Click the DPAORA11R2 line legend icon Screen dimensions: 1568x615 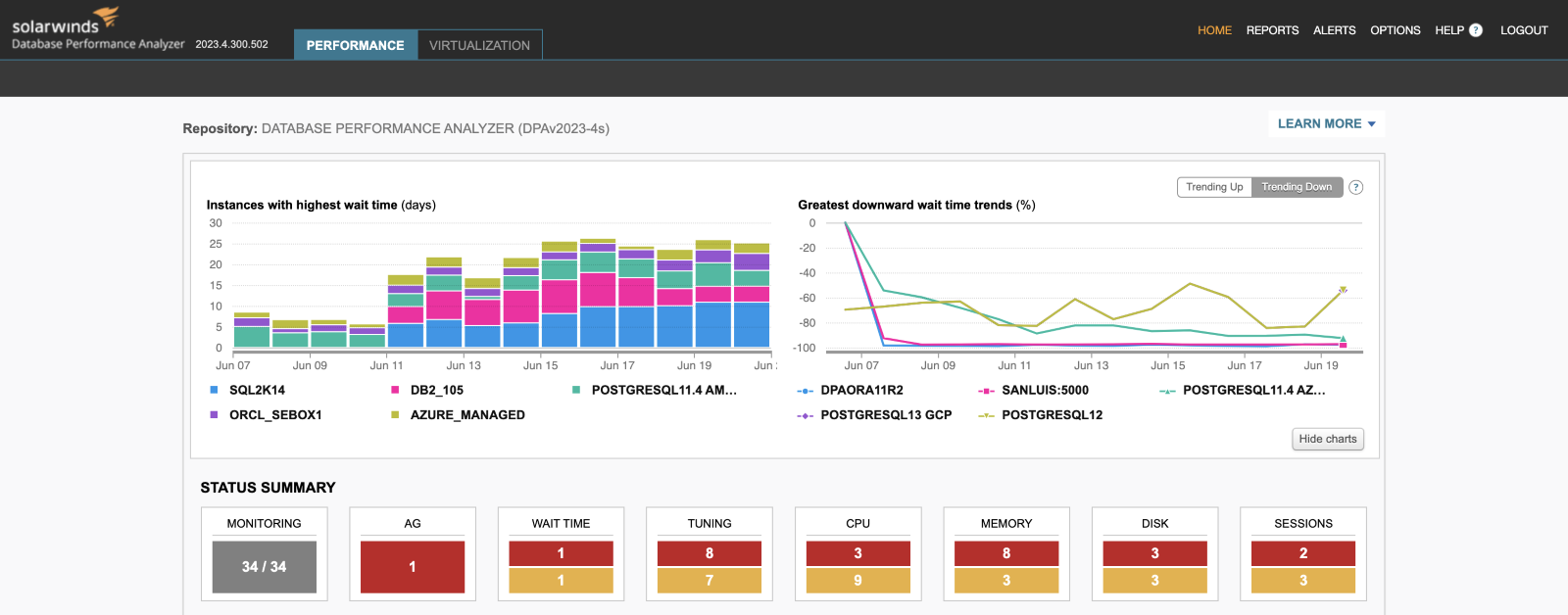coord(805,391)
